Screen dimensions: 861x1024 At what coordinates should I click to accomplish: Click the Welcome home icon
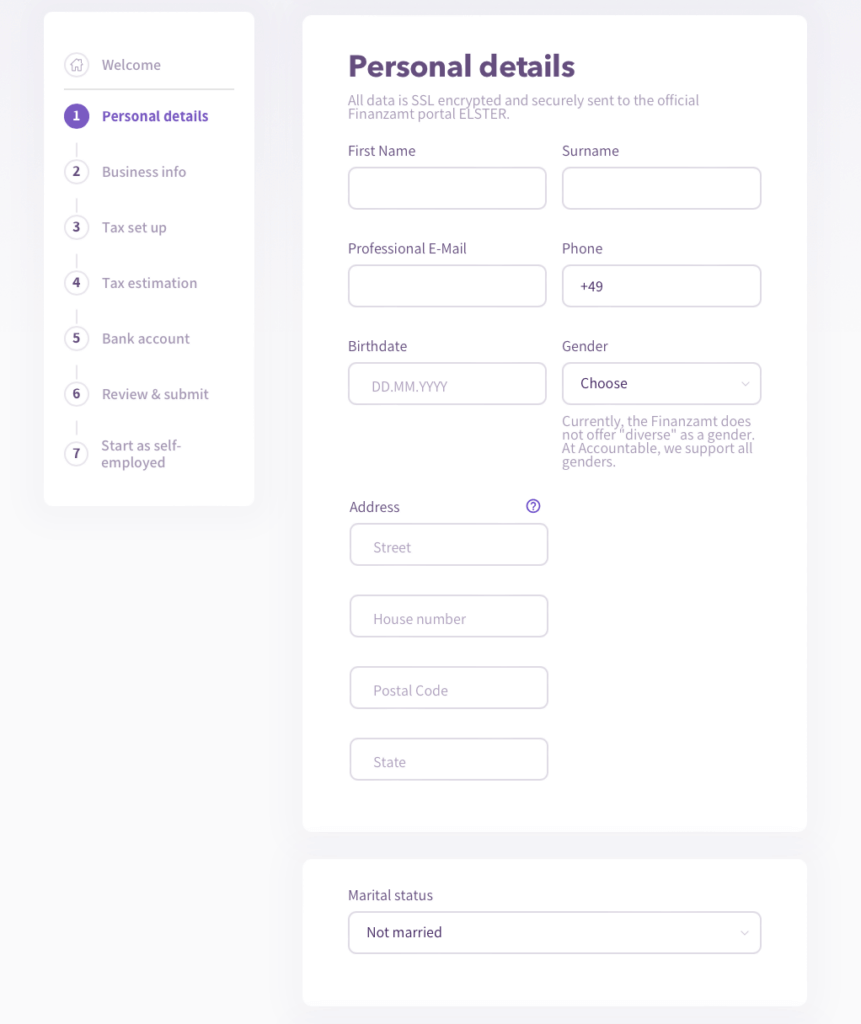(76, 65)
